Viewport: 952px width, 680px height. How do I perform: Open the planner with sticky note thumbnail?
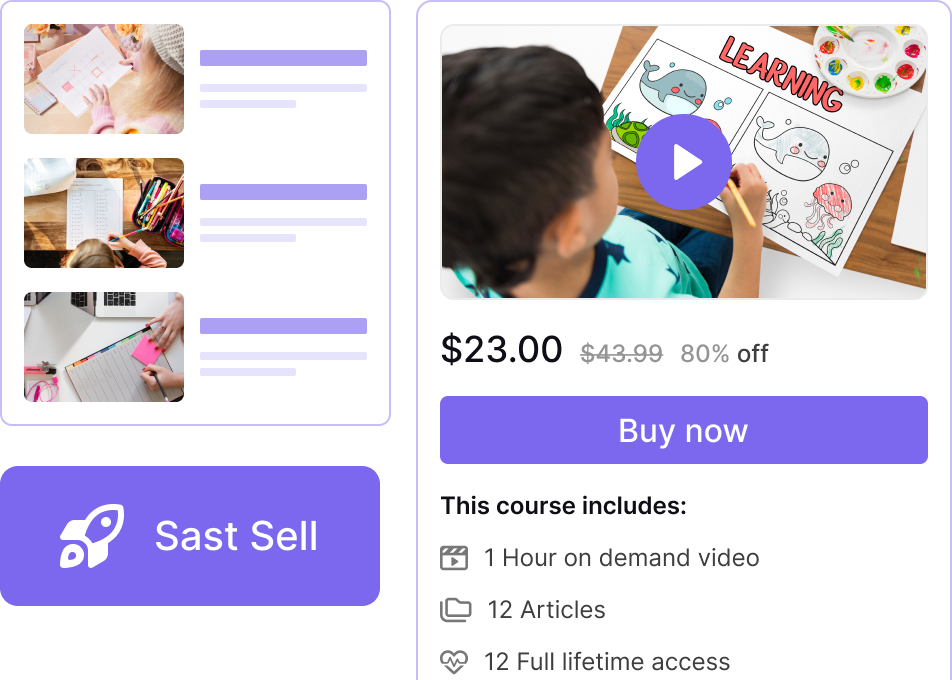coord(104,347)
